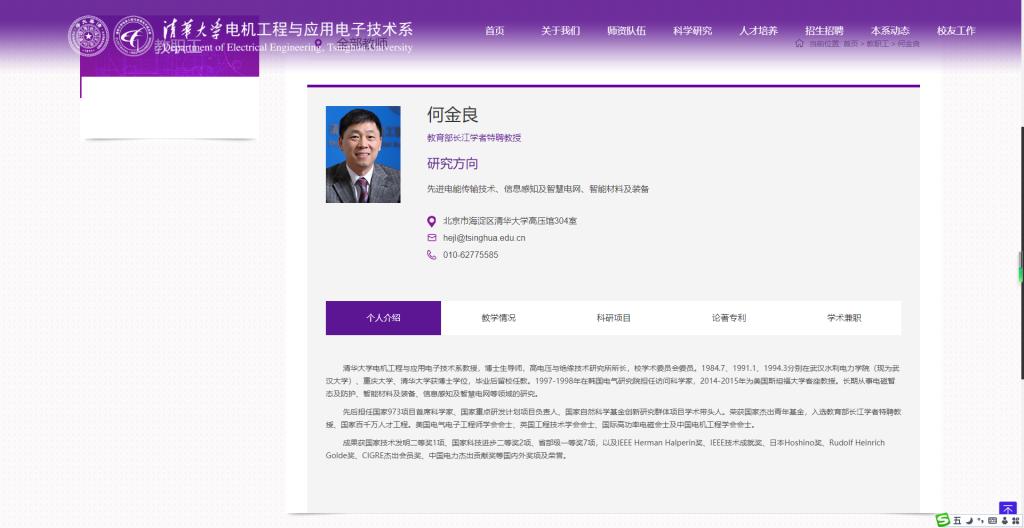The height and width of the screenshot is (528, 1024).
Task: Toggle the punctuation mode icon on the IME bar
Action: click(x=980, y=521)
